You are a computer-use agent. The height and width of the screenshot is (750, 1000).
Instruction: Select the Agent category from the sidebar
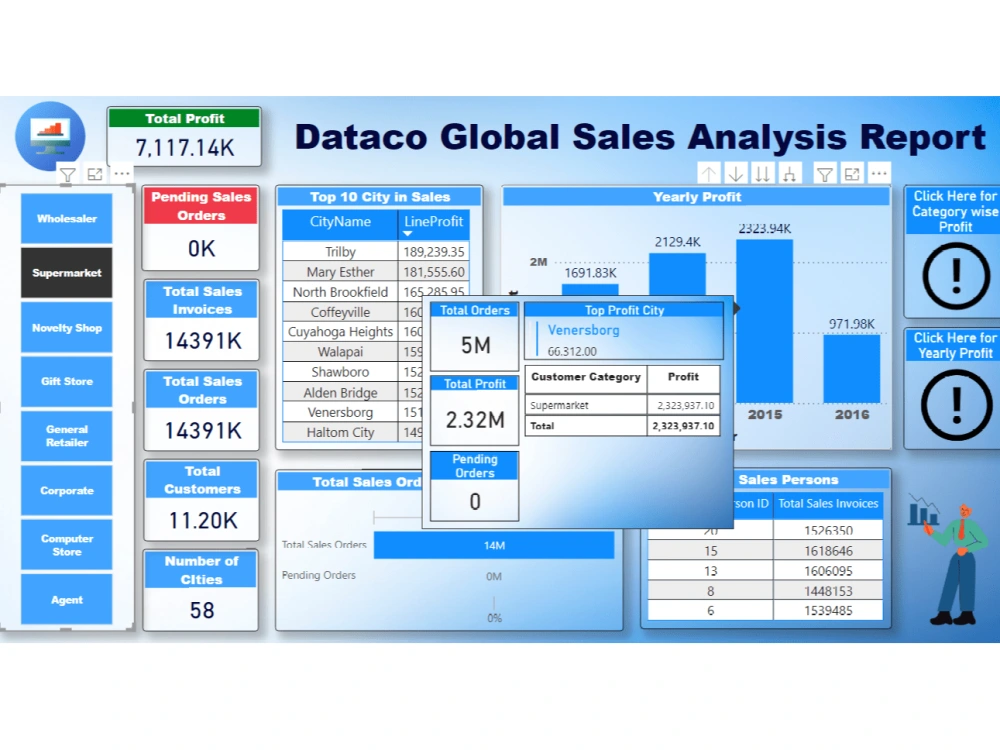(66, 600)
